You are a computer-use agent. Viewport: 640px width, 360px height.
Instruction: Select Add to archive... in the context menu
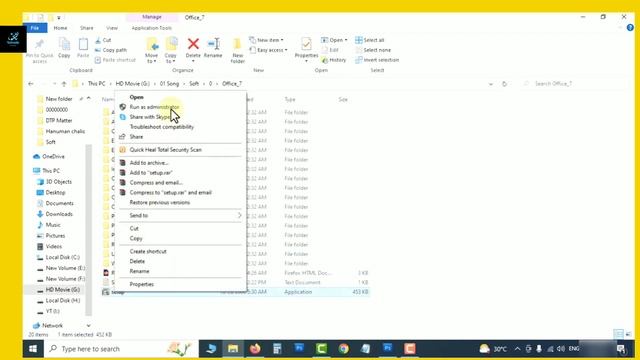(x=149, y=163)
